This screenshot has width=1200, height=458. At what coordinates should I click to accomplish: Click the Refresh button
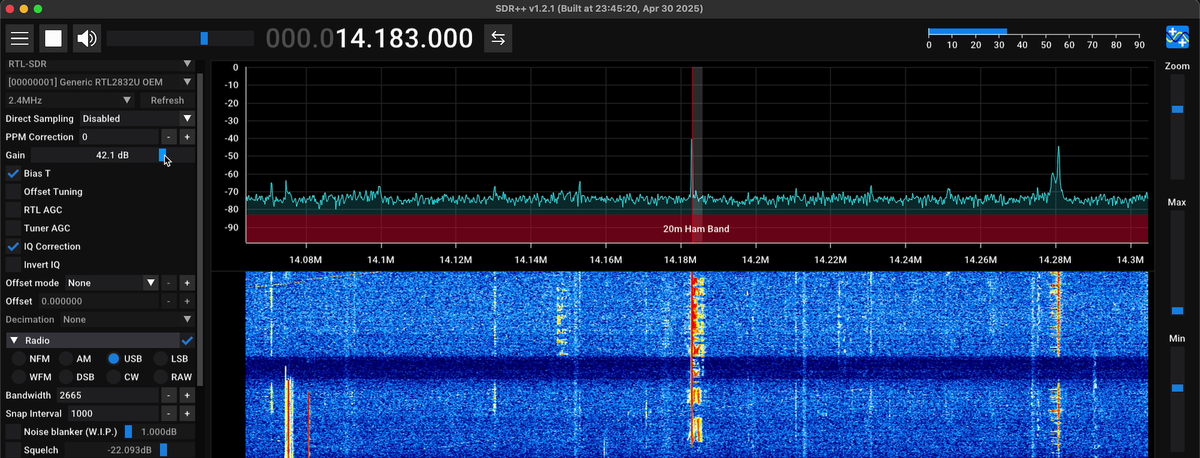167,100
